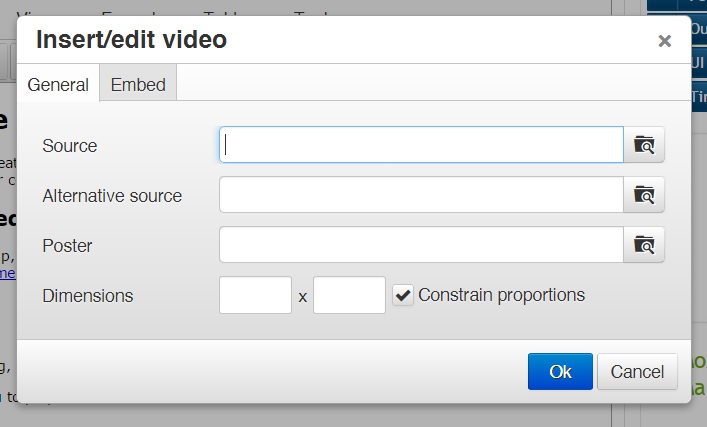The image size is (707, 427).
Task: Click the height box in Dimensions
Action: (x=349, y=295)
